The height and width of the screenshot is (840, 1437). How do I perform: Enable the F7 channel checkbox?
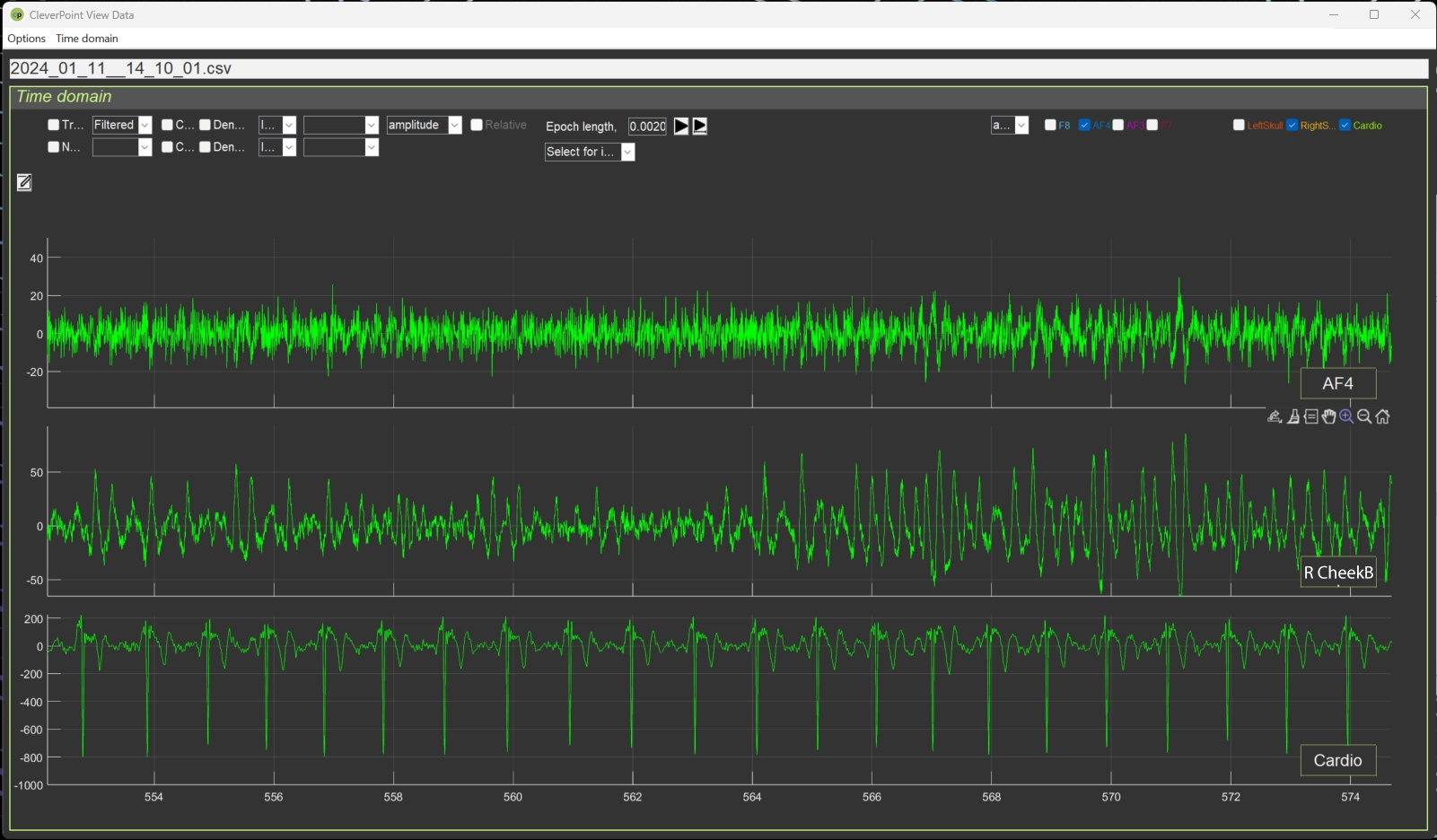pyautogui.click(x=1152, y=125)
